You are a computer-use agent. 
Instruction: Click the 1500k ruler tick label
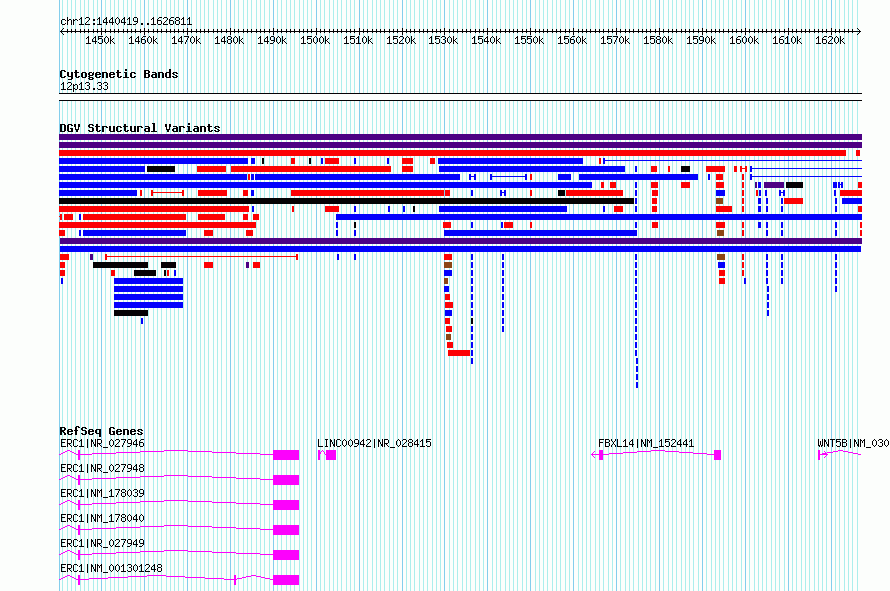pos(315,41)
